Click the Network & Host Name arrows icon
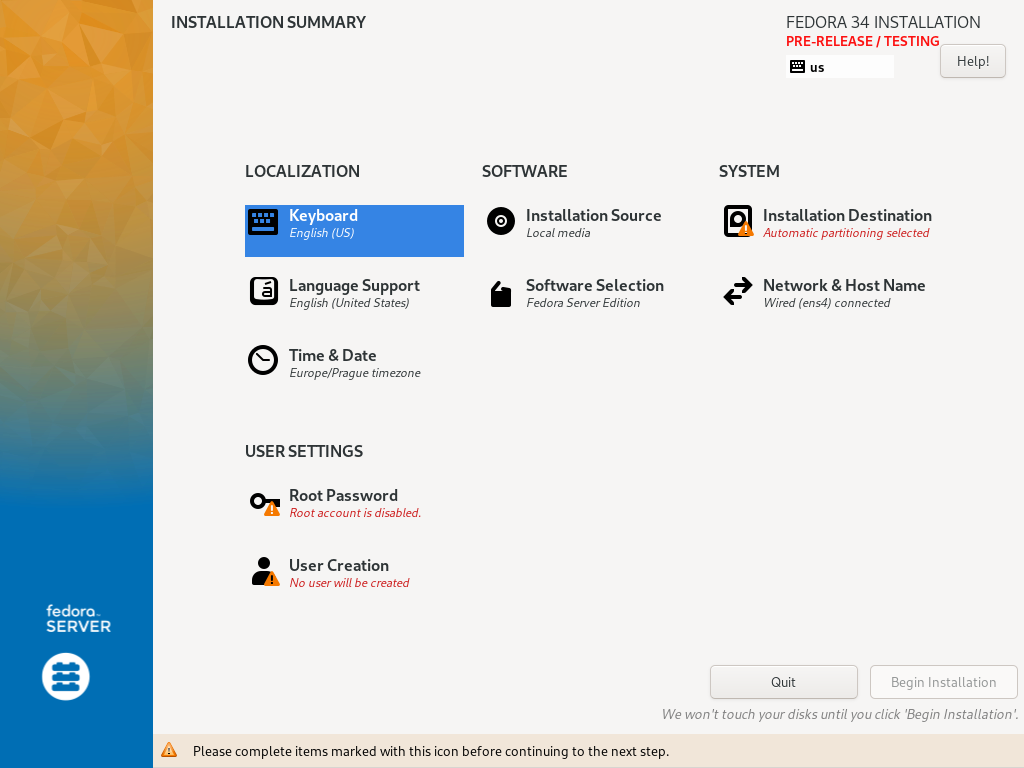 (738, 291)
